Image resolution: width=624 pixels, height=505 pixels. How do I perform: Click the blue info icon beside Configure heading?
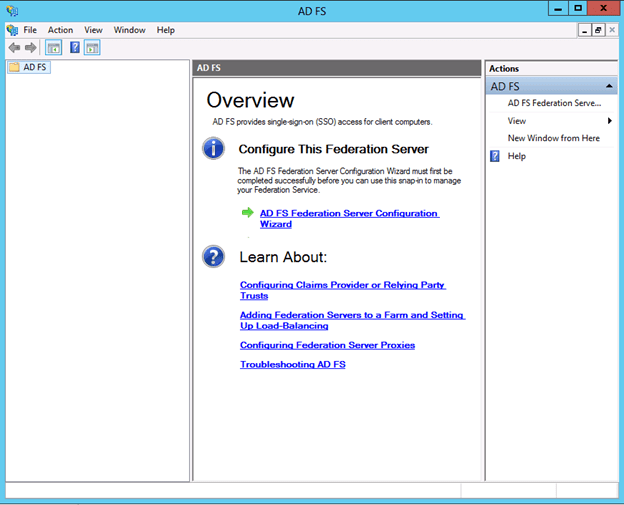213,148
